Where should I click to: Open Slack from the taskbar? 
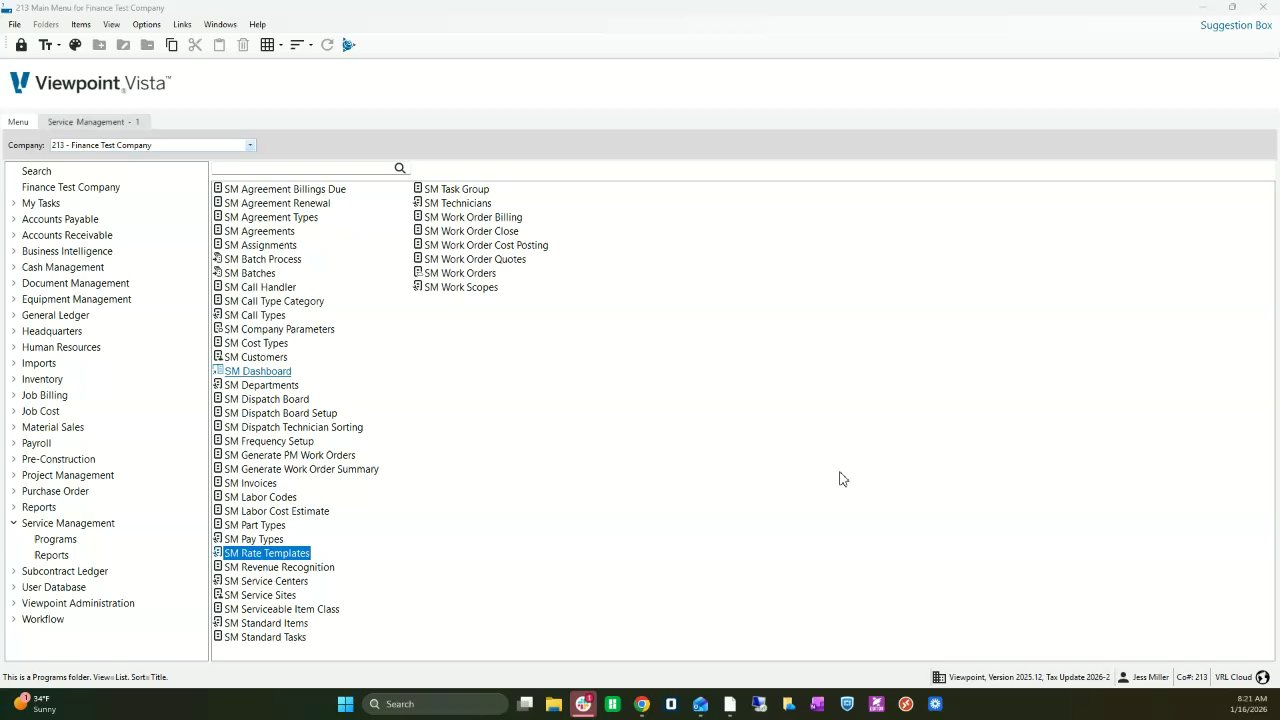(583, 704)
